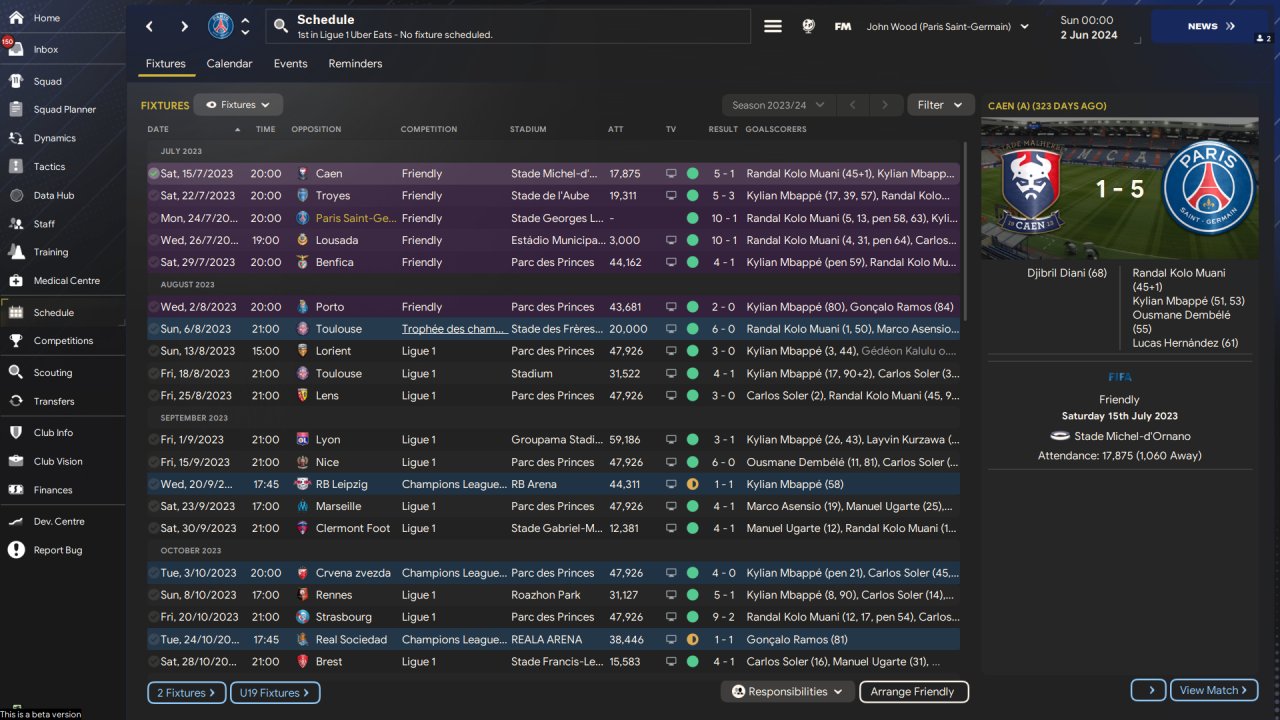Click the U19 Fixtures button

[275, 692]
